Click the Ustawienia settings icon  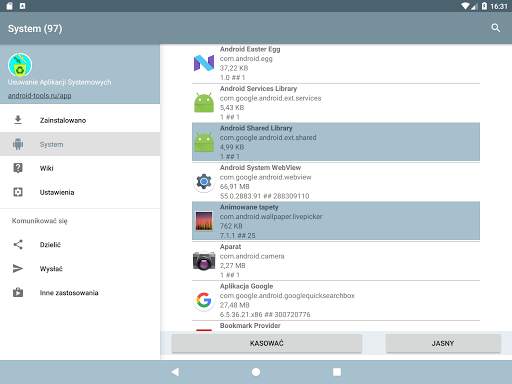point(18,192)
